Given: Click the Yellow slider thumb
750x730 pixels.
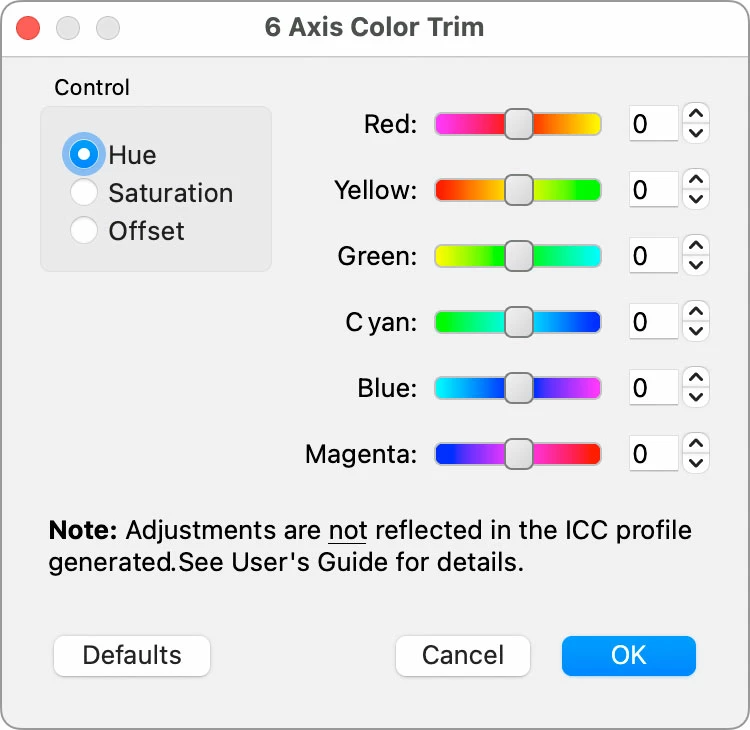Looking at the screenshot, I should tap(518, 190).
